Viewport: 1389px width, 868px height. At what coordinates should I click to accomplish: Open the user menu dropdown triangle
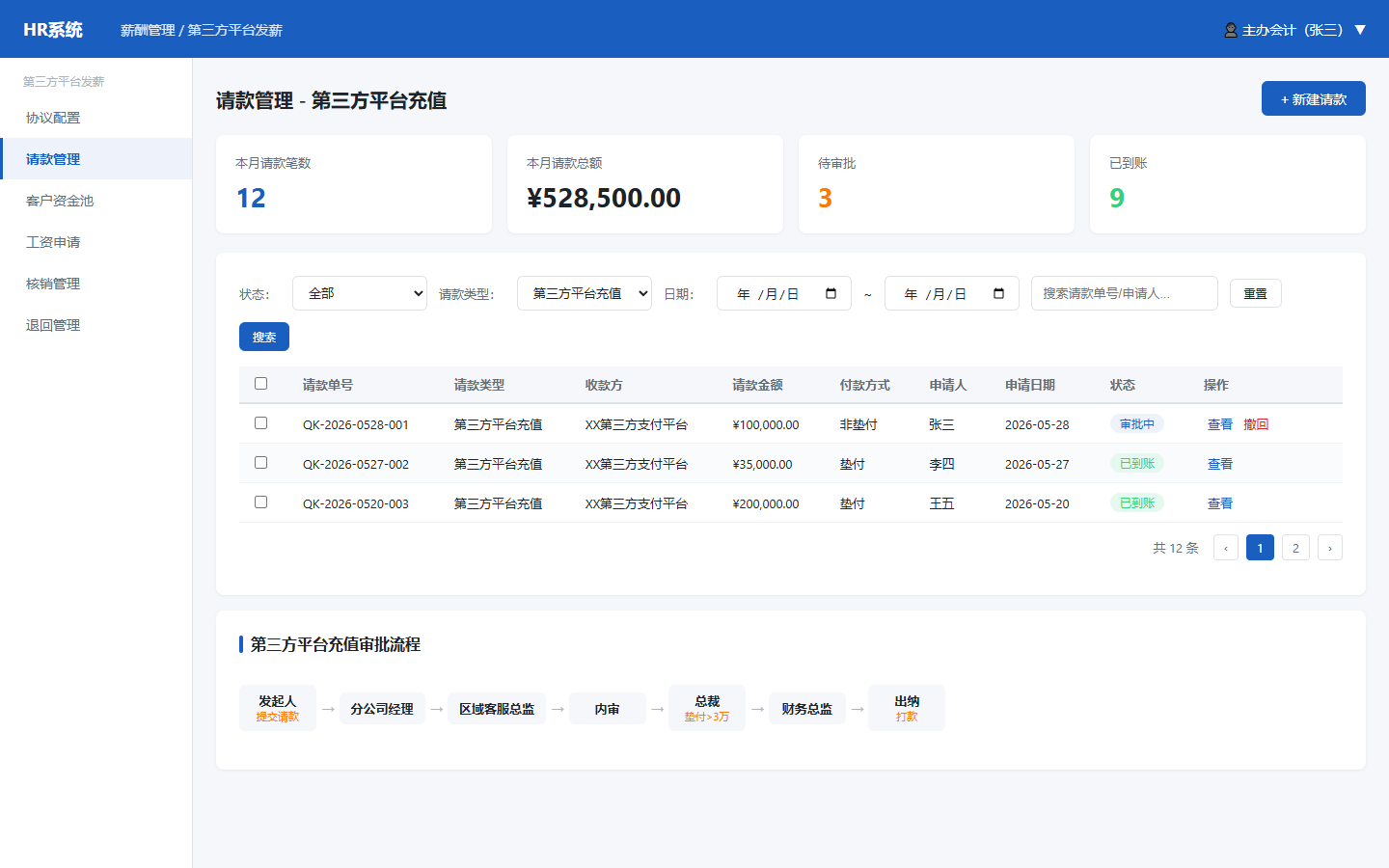[x=1360, y=30]
